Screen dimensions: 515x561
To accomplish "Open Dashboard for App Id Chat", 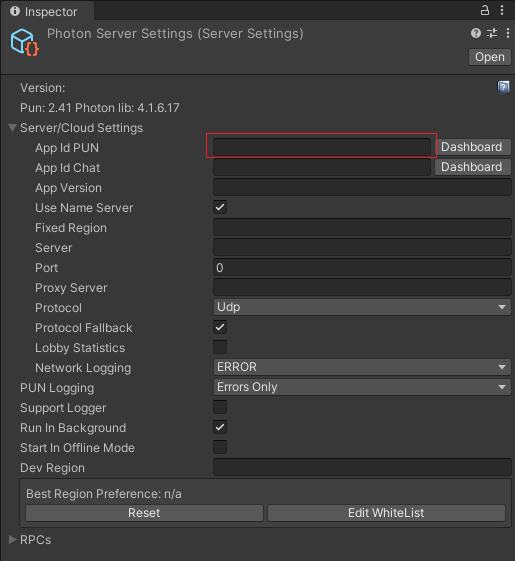I will tap(472, 167).
